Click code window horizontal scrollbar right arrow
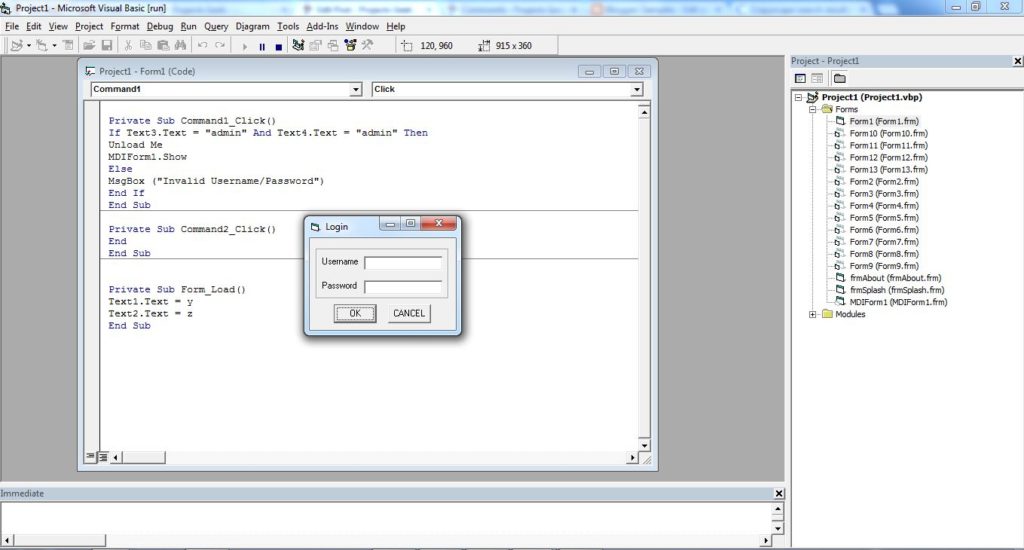The height and width of the screenshot is (550, 1024). pyautogui.click(x=632, y=458)
